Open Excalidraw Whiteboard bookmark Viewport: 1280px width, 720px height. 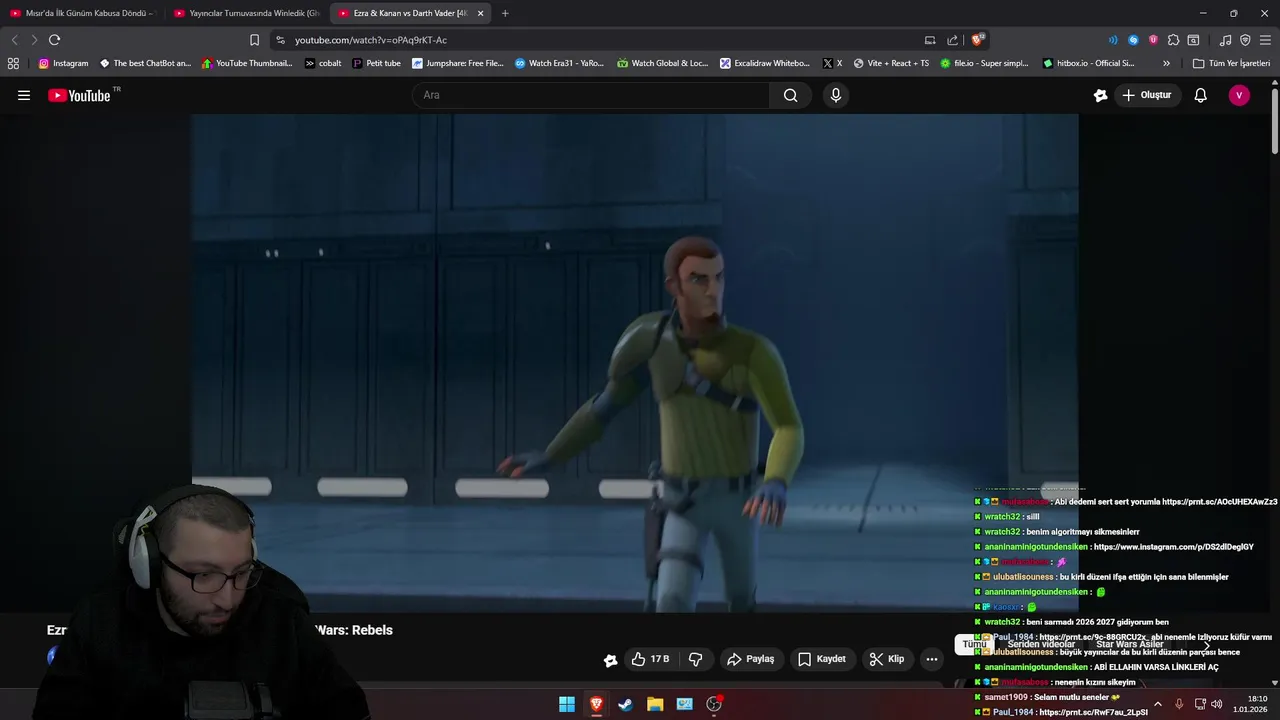tap(765, 63)
